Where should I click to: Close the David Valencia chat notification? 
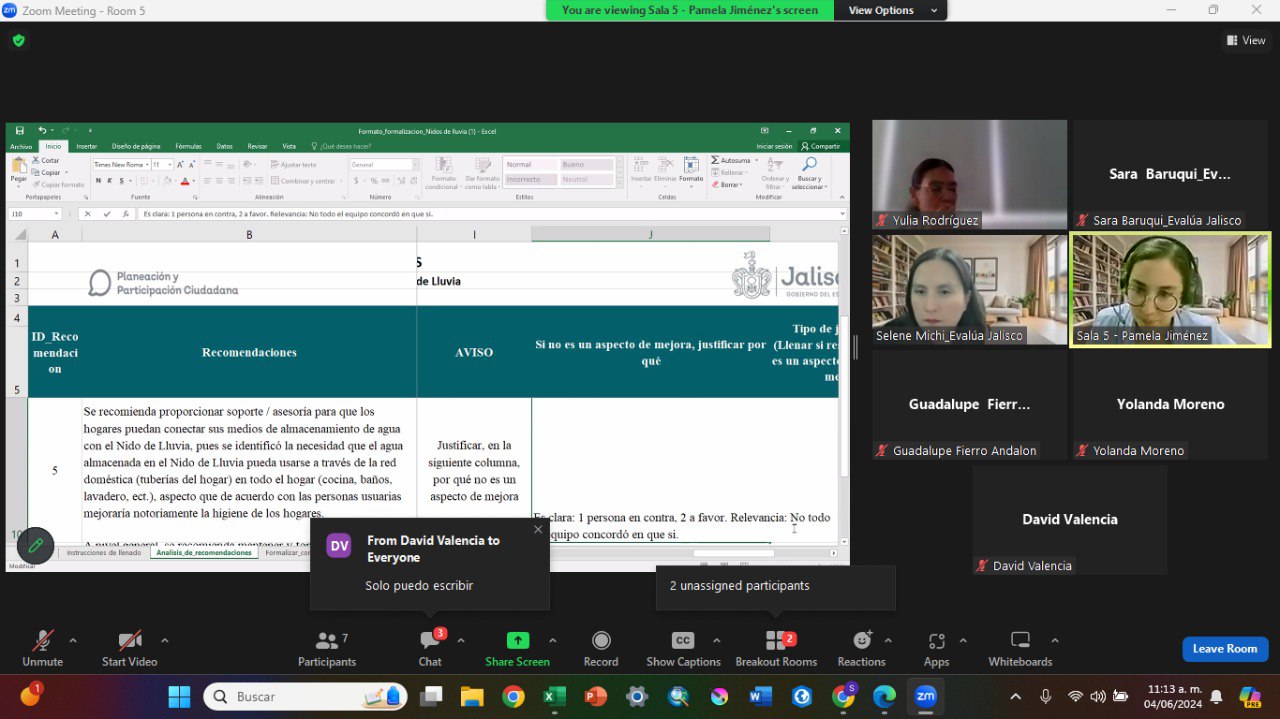click(x=538, y=529)
